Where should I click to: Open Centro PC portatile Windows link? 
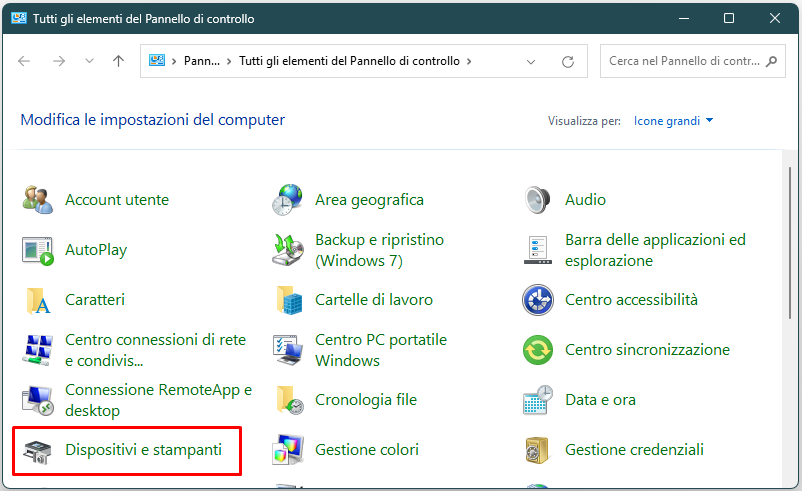pos(381,350)
